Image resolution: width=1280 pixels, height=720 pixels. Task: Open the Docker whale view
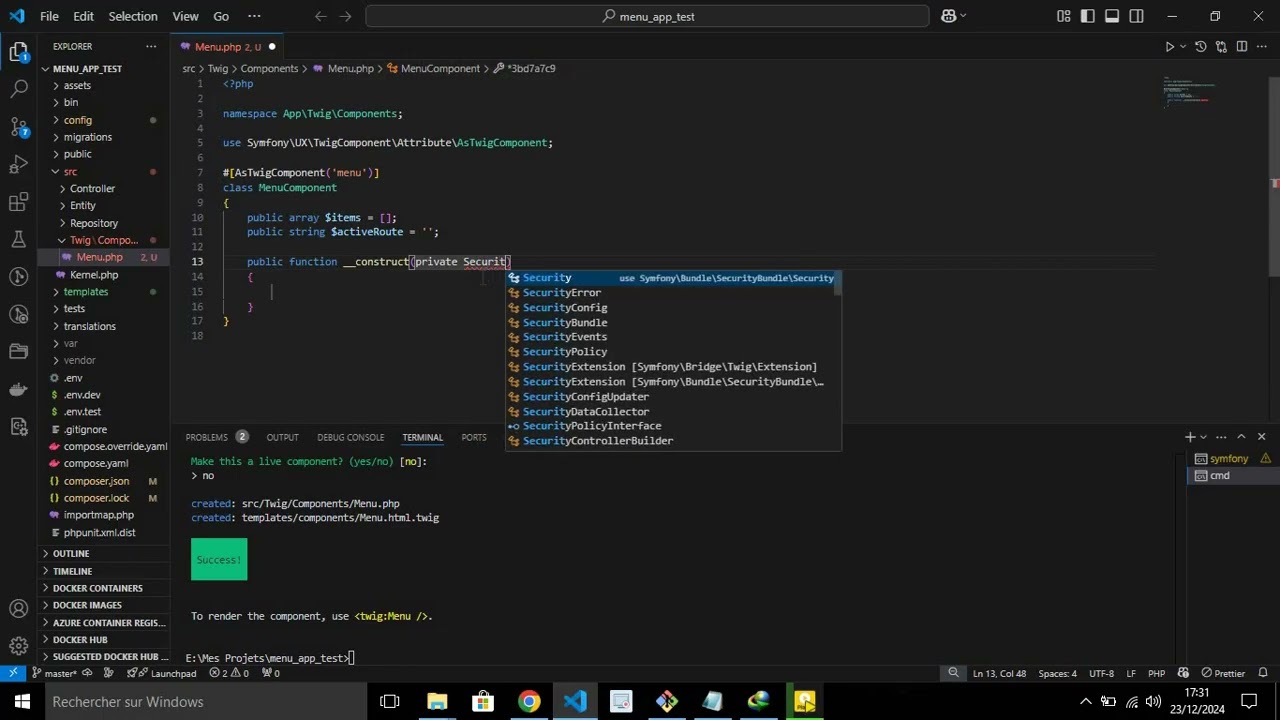click(18, 389)
